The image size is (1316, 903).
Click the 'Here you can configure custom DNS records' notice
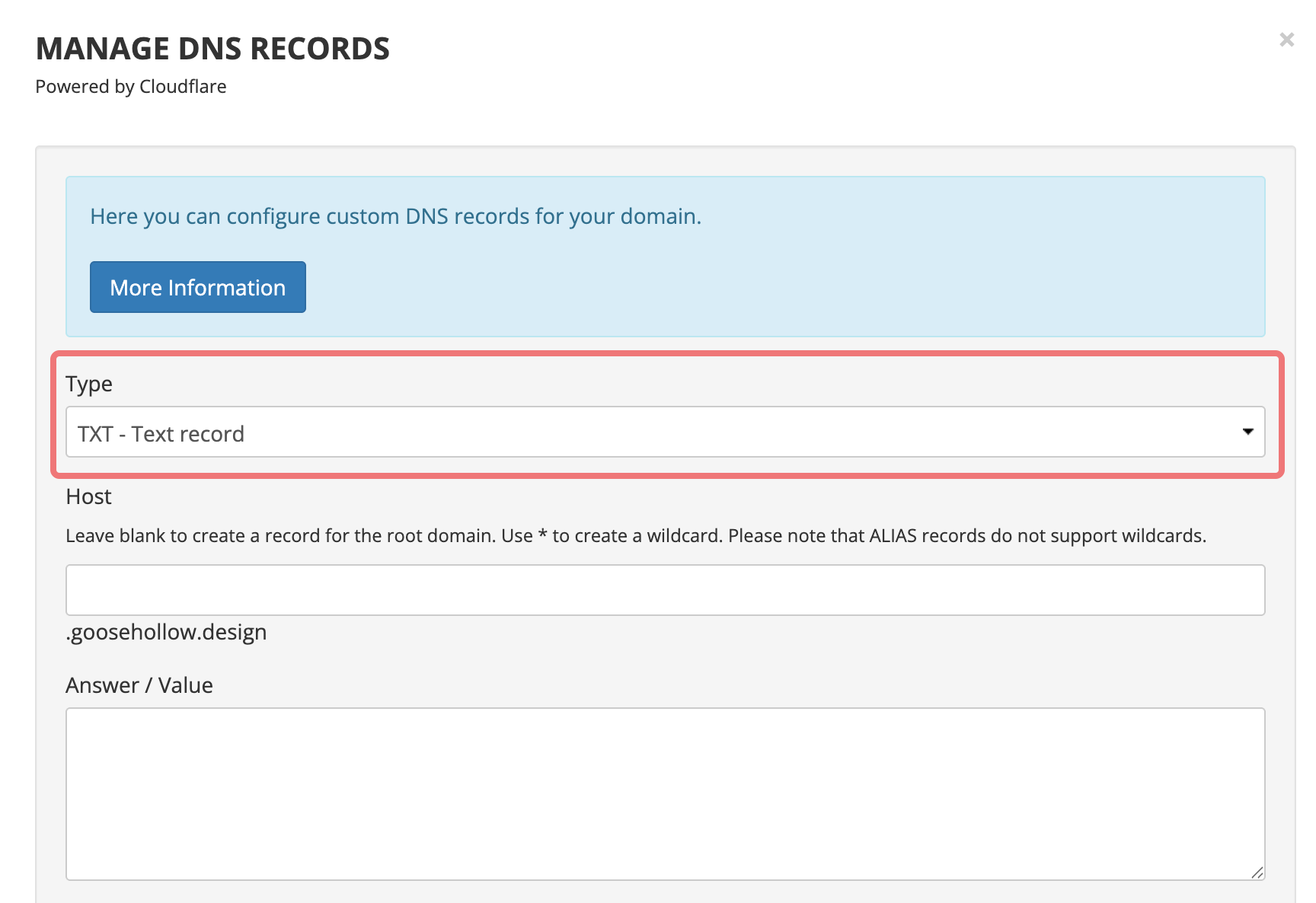point(395,216)
